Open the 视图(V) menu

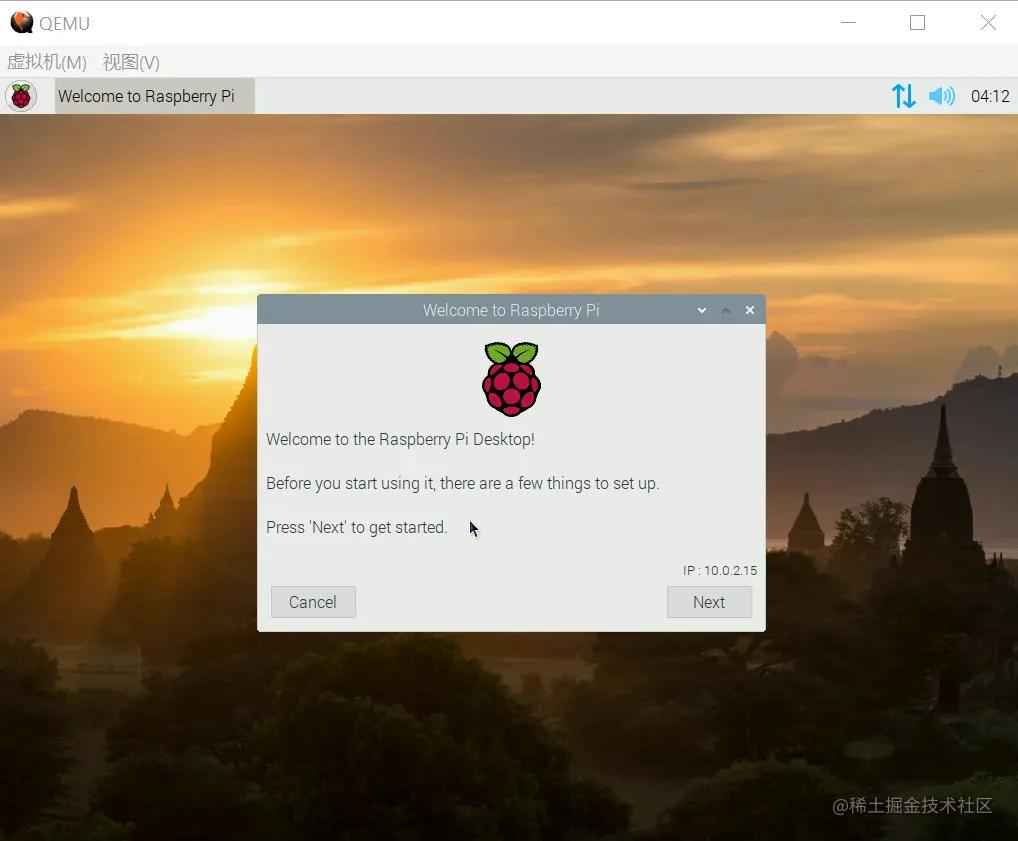[130, 62]
